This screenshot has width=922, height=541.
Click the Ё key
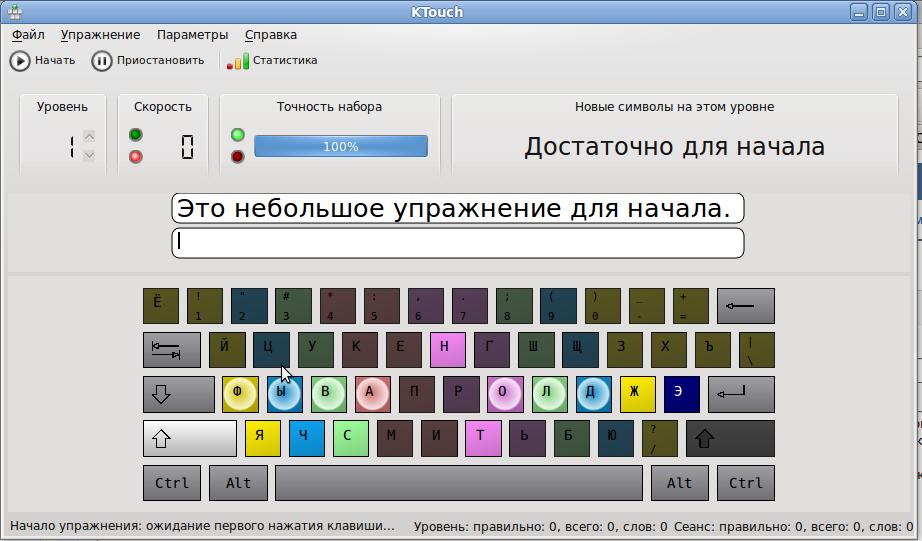(x=161, y=306)
